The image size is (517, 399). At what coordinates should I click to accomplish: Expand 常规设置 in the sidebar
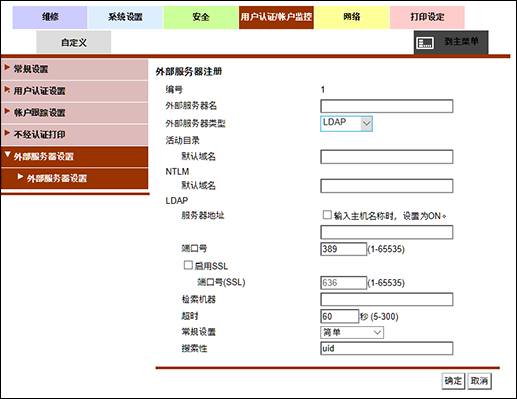point(75,69)
